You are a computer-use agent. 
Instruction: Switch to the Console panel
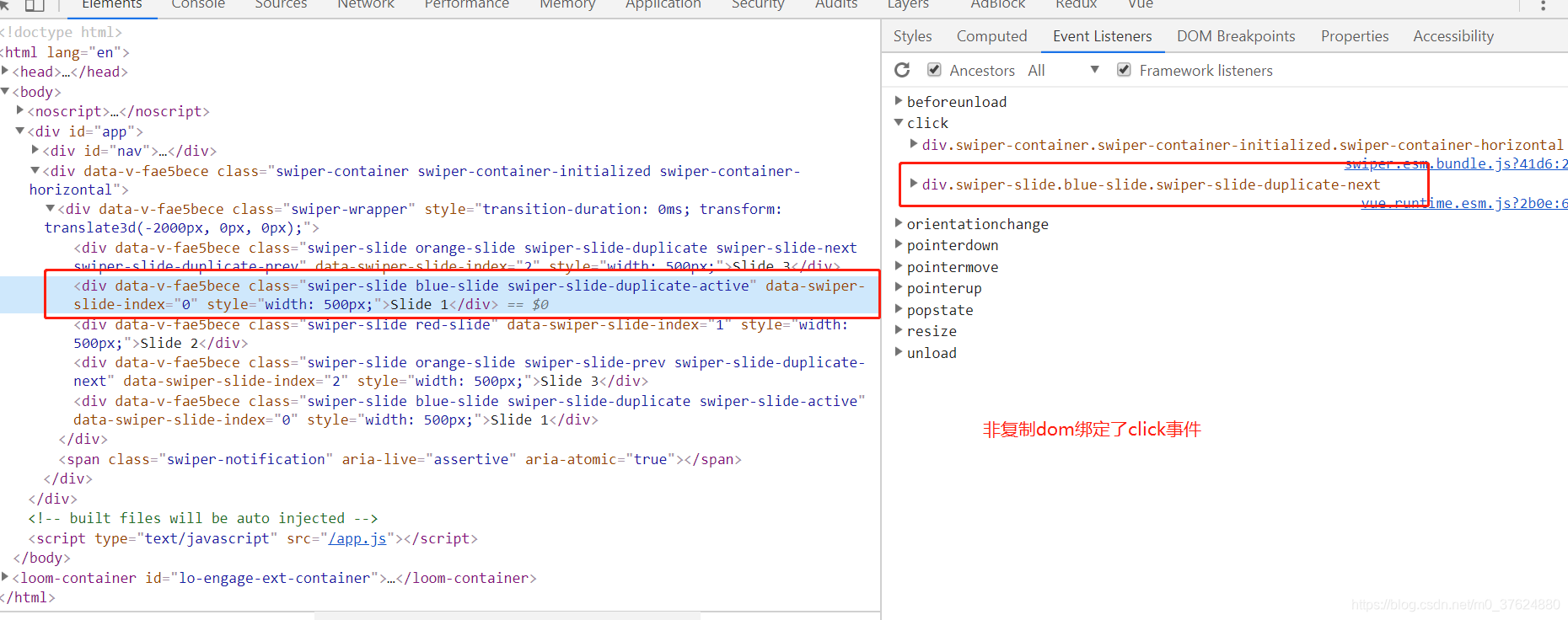(x=198, y=5)
